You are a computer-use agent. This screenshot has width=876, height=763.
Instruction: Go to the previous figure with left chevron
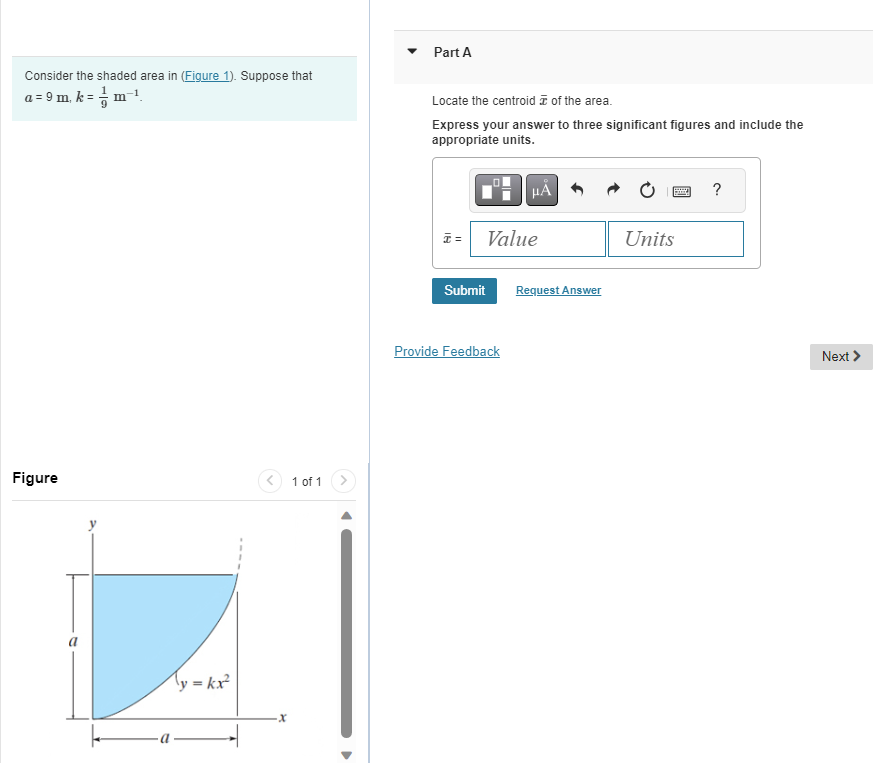(x=270, y=481)
